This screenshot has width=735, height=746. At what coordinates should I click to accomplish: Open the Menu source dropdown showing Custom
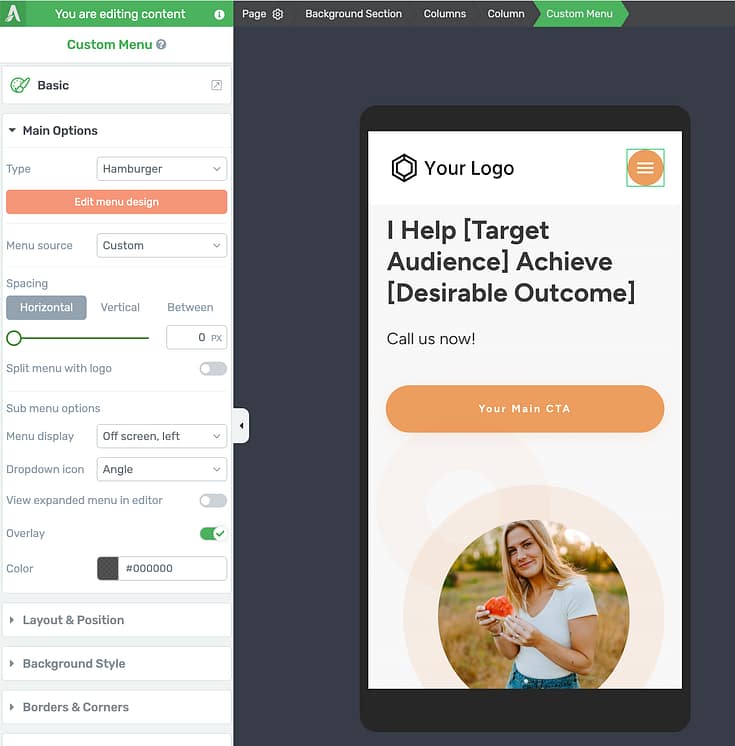(x=162, y=245)
